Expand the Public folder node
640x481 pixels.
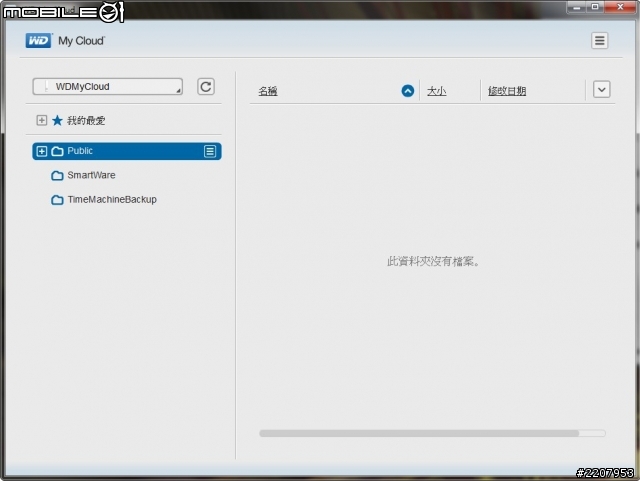(x=42, y=151)
